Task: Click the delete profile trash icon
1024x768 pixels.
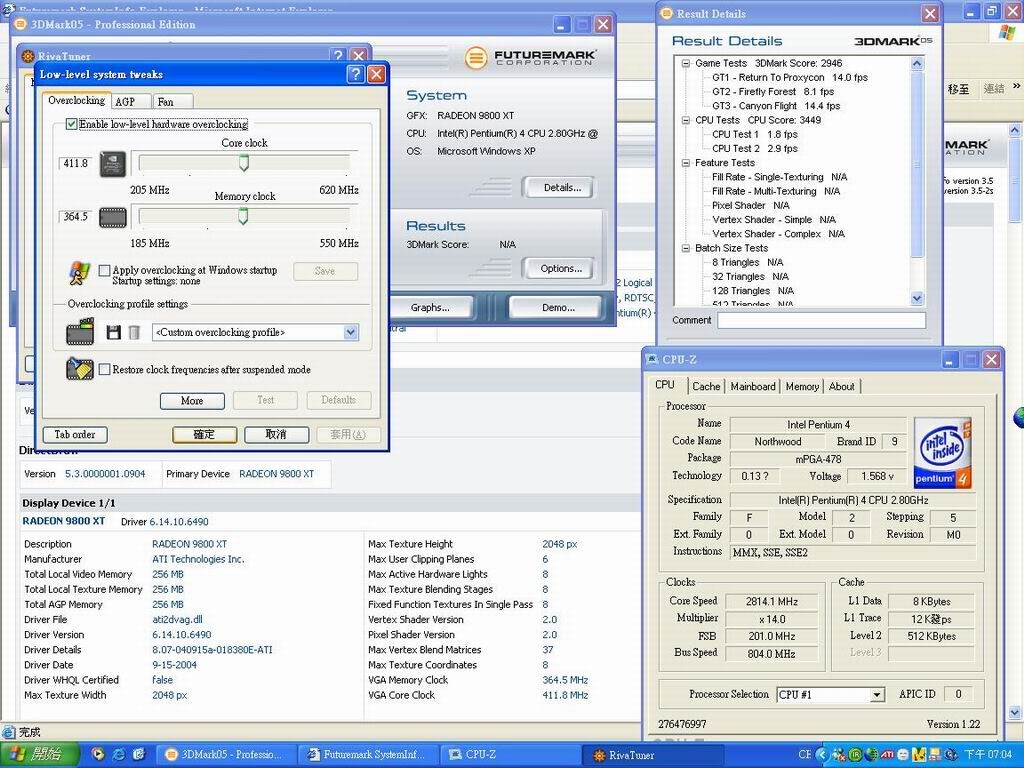Action: (x=134, y=332)
